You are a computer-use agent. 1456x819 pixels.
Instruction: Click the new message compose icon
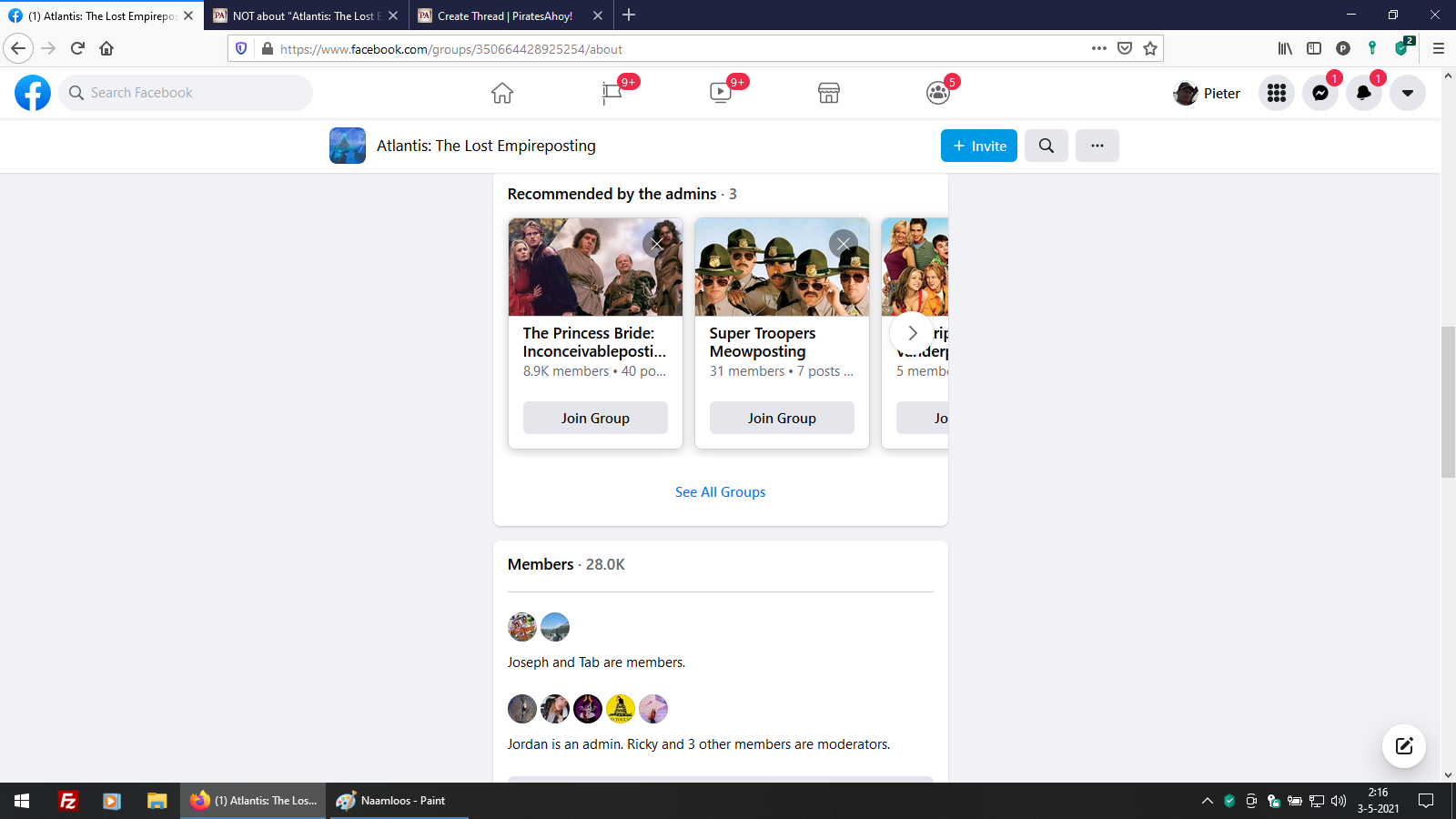[1404, 746]
